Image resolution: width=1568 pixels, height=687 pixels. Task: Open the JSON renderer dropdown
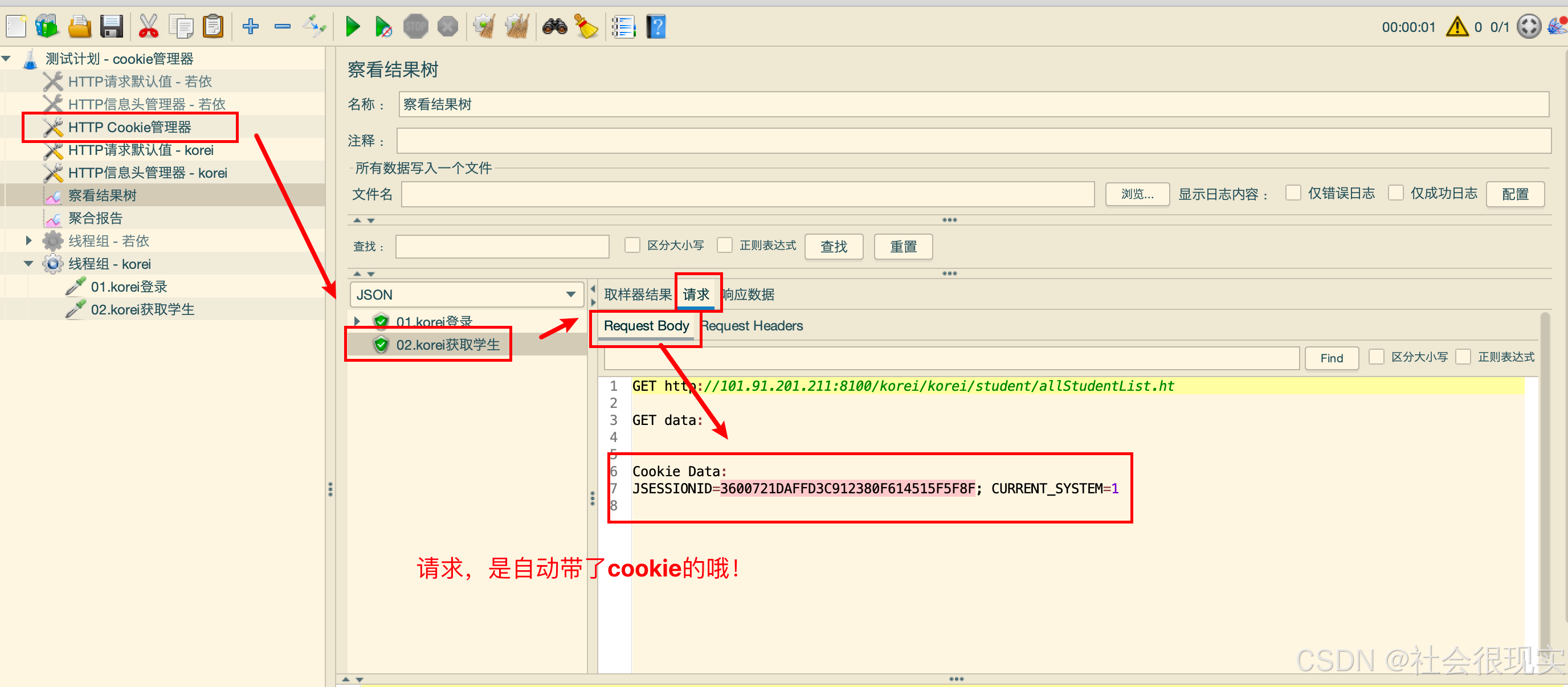pos(466,295)
